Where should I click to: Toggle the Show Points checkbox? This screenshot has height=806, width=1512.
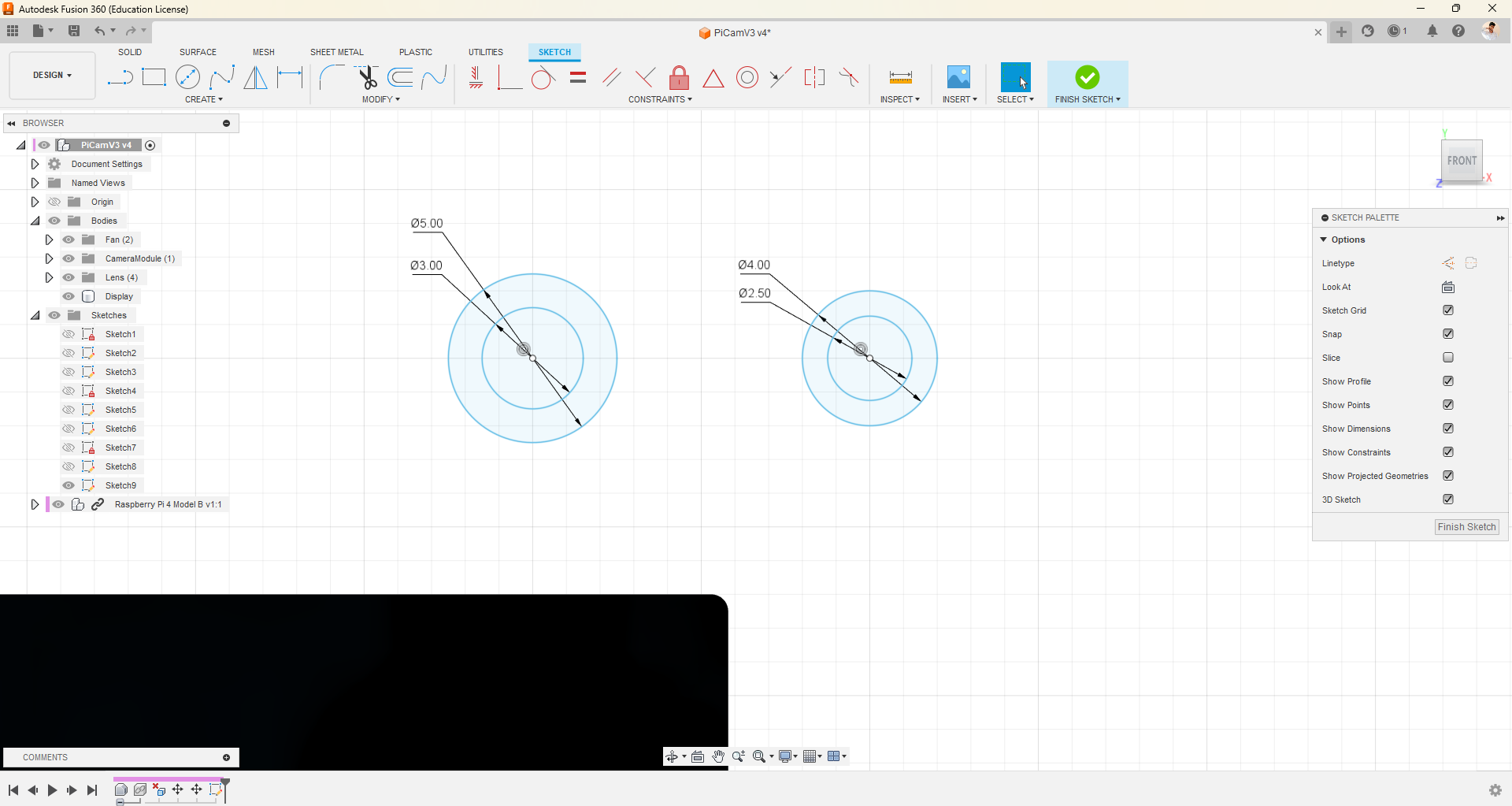click(x=1448, y=405)
